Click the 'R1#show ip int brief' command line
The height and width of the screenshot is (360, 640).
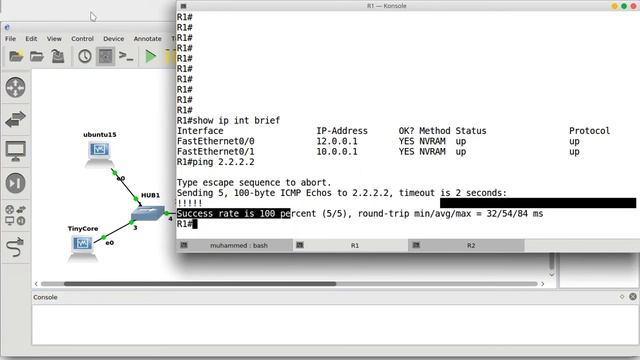[228, 120]
